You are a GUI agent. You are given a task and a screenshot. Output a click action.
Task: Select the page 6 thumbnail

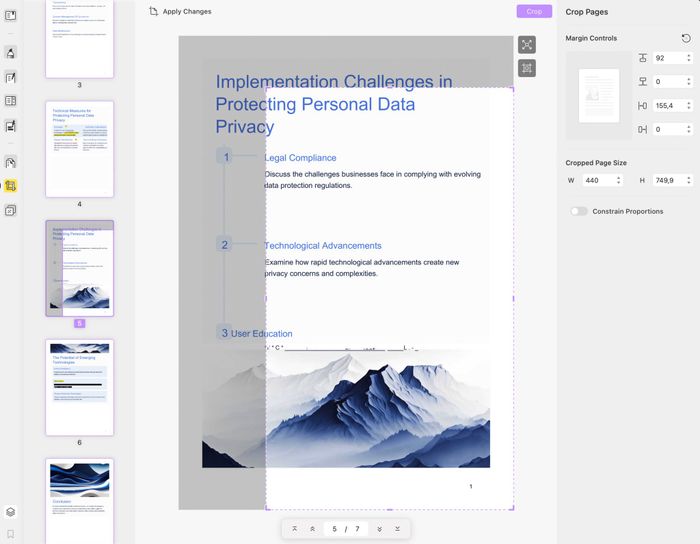tap(80, 386)
